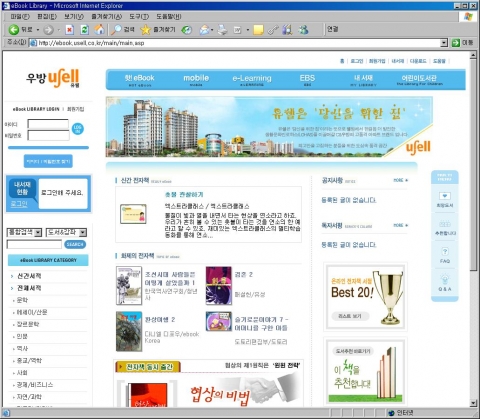
Task: Click the Stop page loading icon
Action: click(x=69, y=30)
